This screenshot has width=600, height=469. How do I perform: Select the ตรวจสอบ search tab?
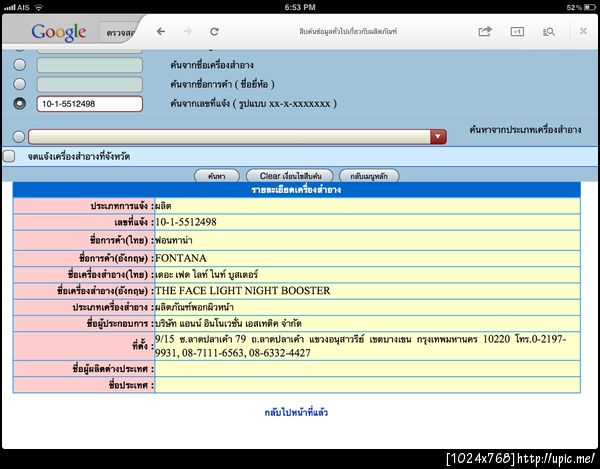pos(121,33)
